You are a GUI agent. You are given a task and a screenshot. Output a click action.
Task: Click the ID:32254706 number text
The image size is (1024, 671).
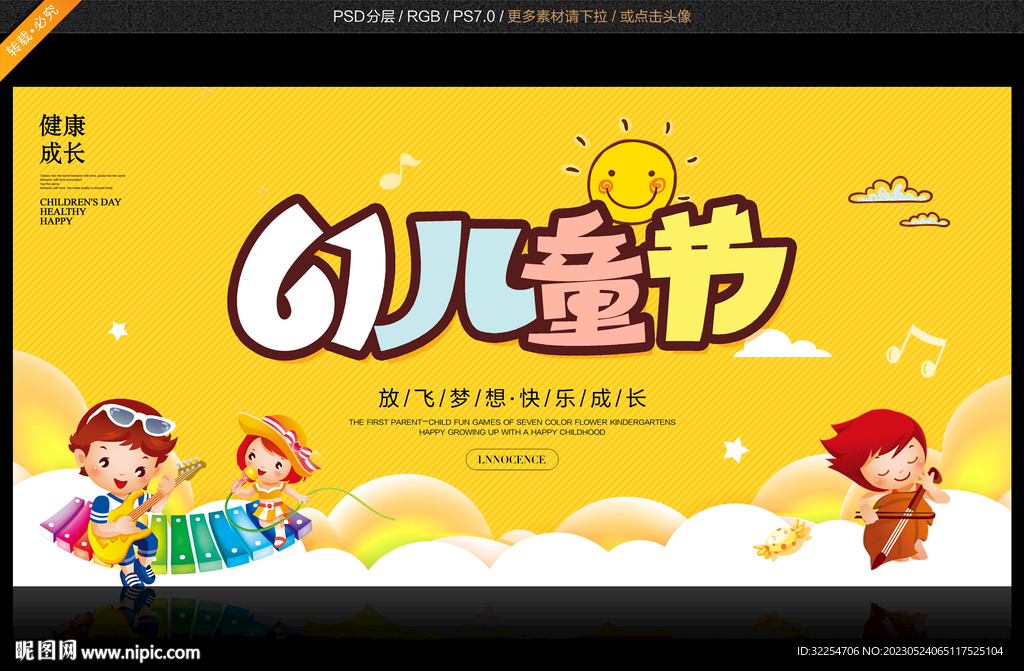click(x=828, y=651)
